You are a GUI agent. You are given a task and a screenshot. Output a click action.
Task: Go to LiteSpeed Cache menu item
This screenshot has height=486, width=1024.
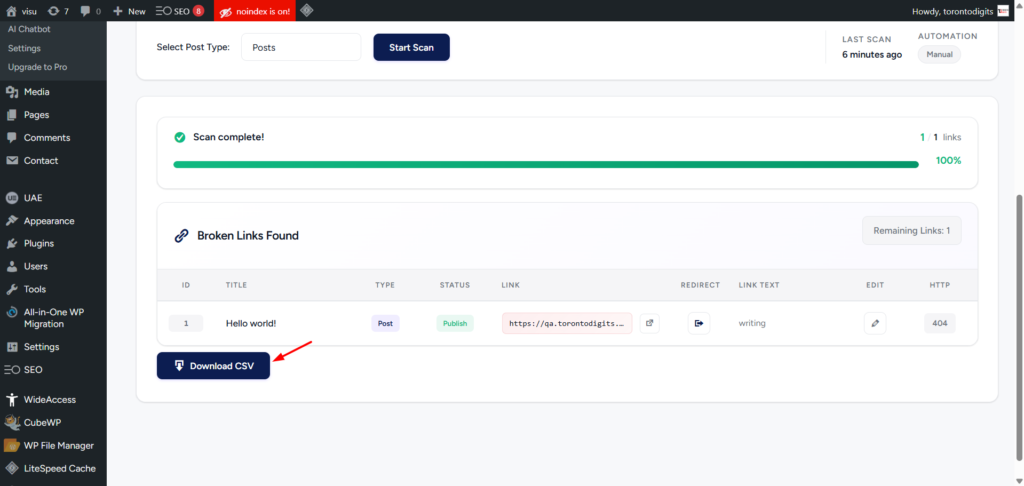point(58,468)
